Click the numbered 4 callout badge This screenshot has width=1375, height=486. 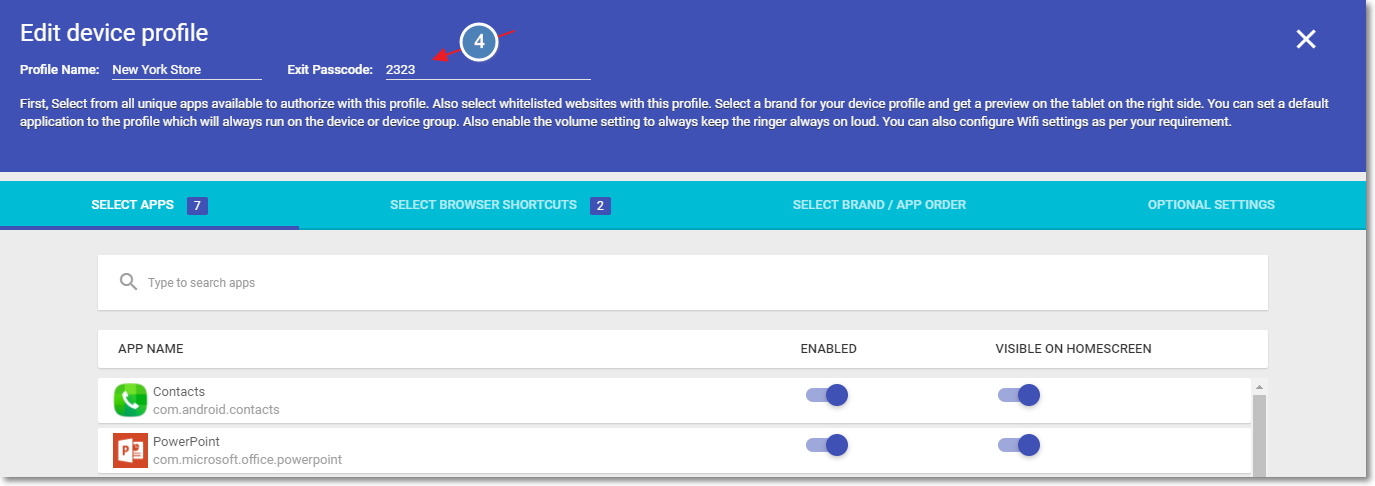point(479,42)
